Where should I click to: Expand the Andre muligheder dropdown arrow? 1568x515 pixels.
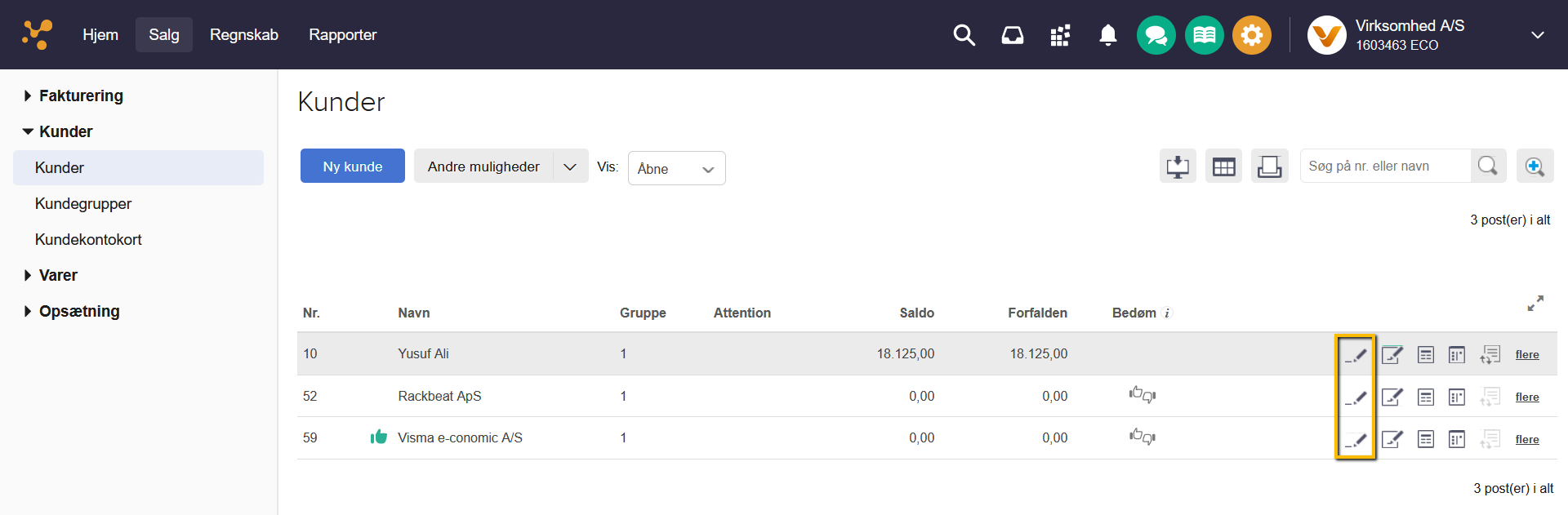click(x=570, y=166)
